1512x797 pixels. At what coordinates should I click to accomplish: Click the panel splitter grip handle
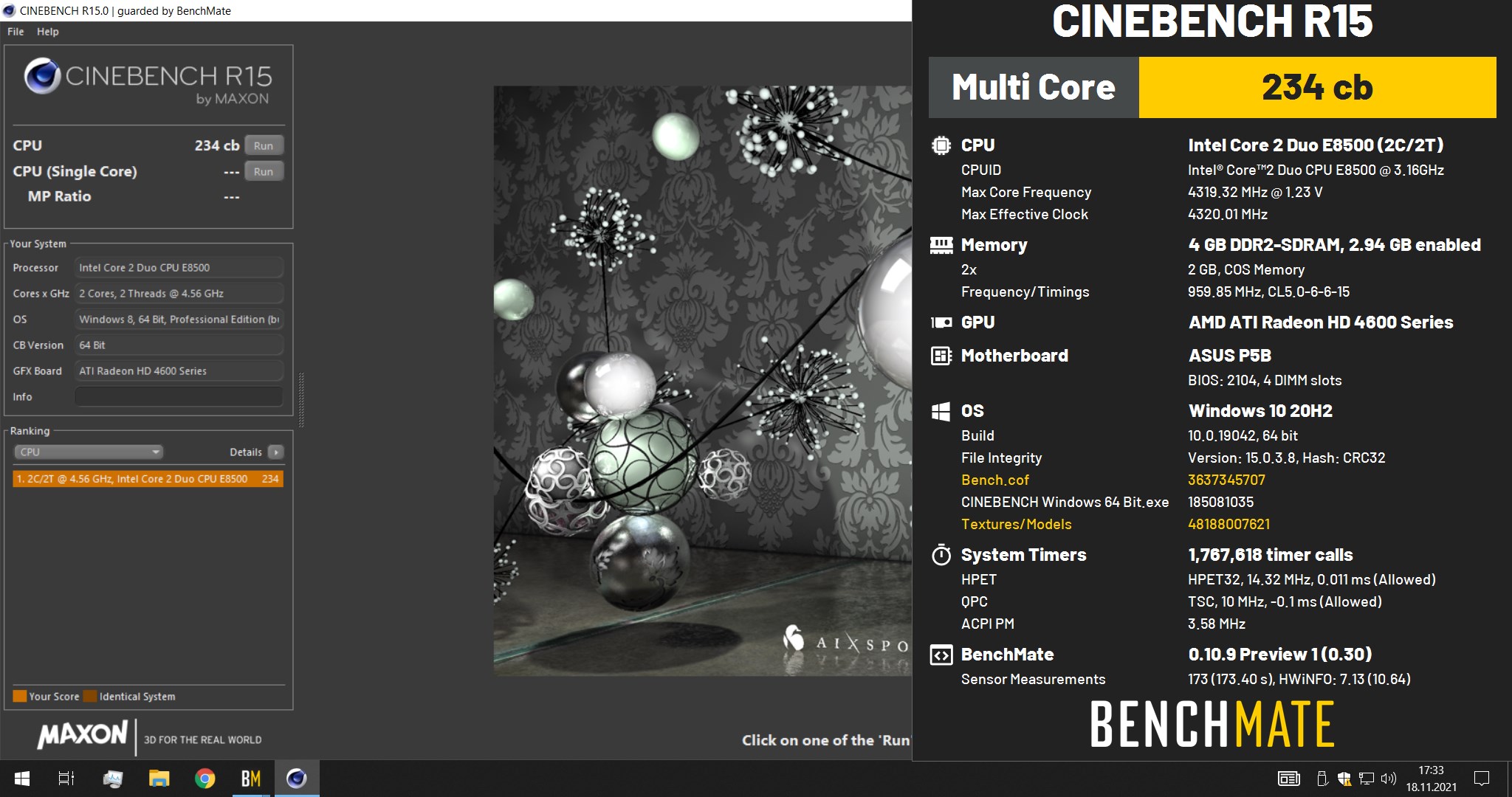(x=301, y=400)
